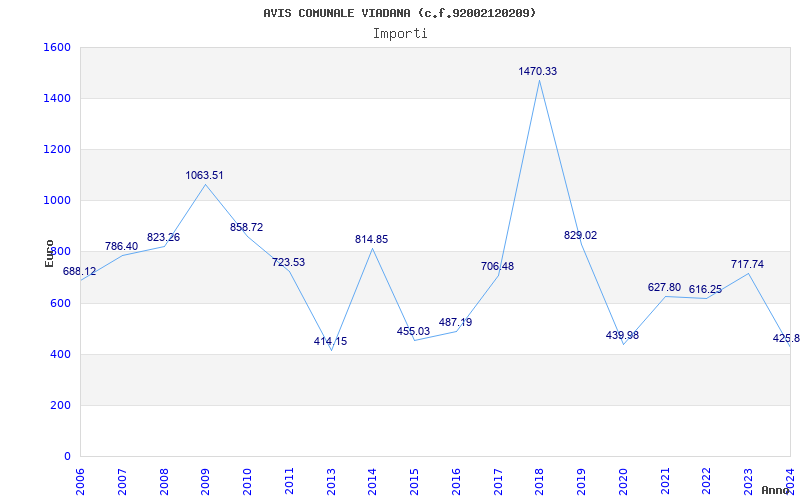This screenshot has width=800, height=500.
Task: Click the 2006 x-axis year label
Action: click(81, 479)
